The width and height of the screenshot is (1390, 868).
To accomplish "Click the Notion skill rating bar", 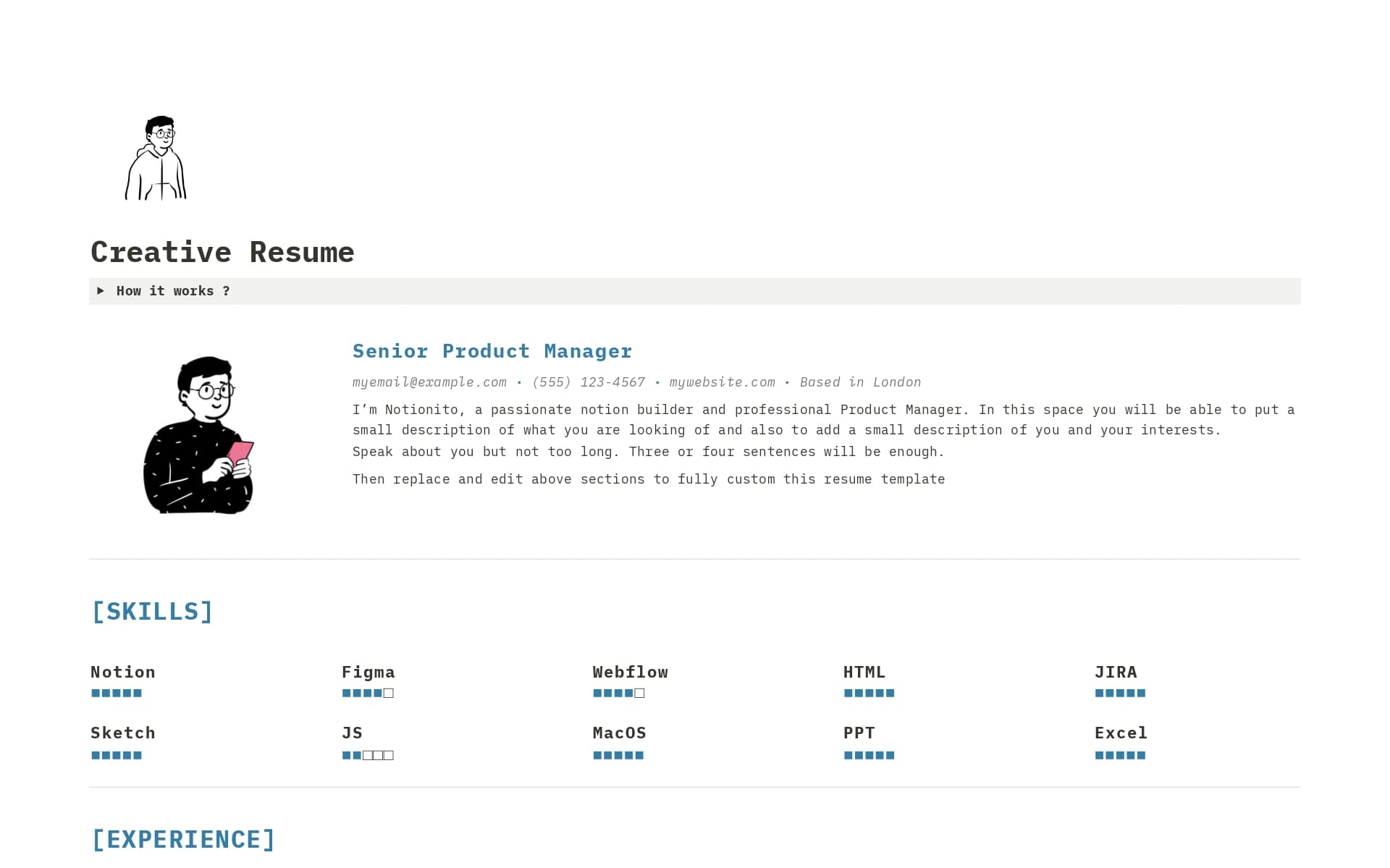I will (116, 693).
